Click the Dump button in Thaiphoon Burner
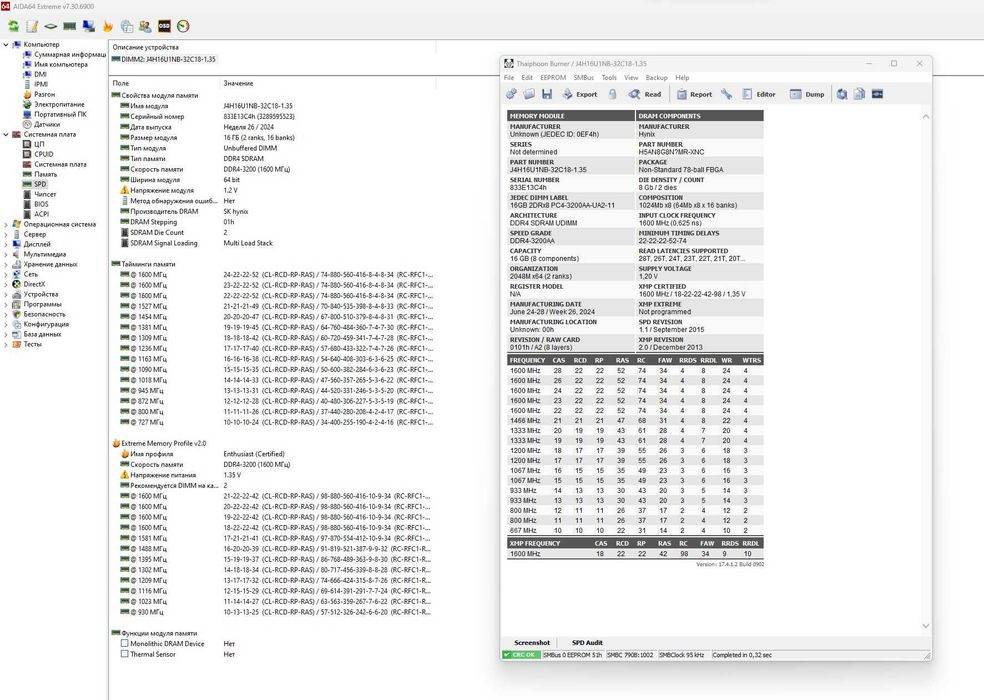 pos(807,94)
